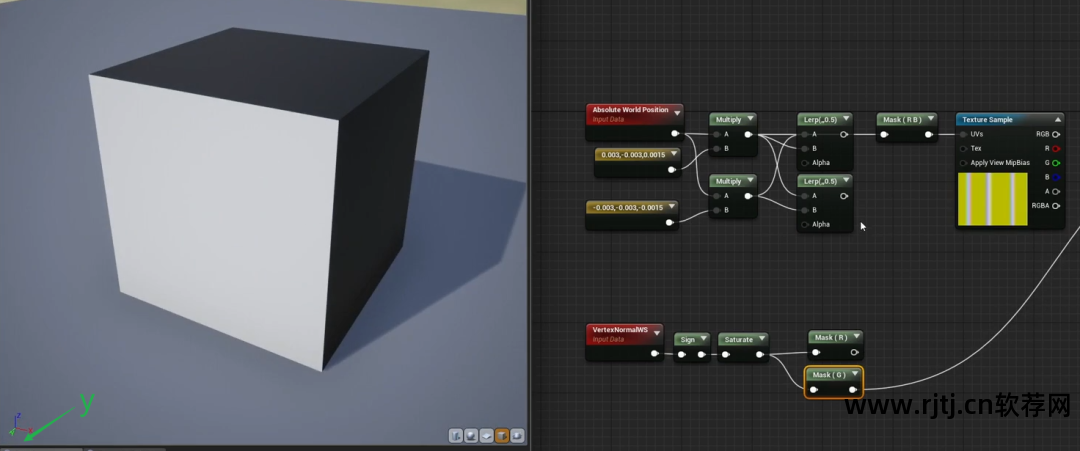Click the red R output pin

[x=1056, y=149]
